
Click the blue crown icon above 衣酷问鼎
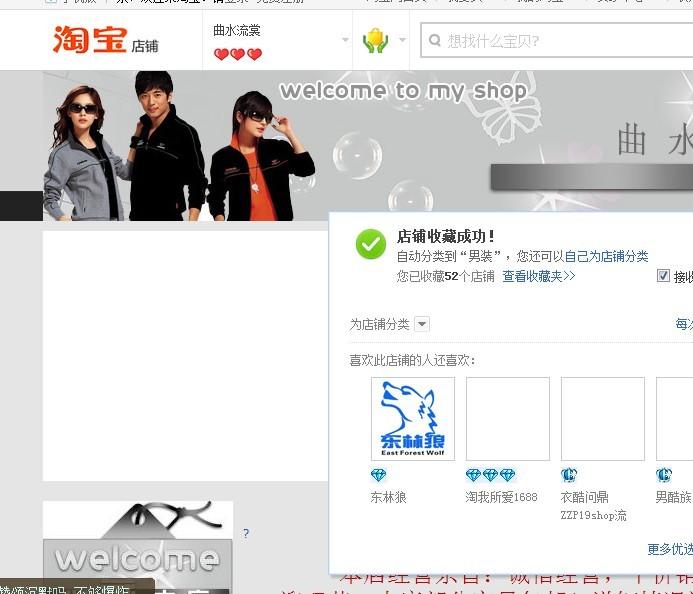[569, 475]
